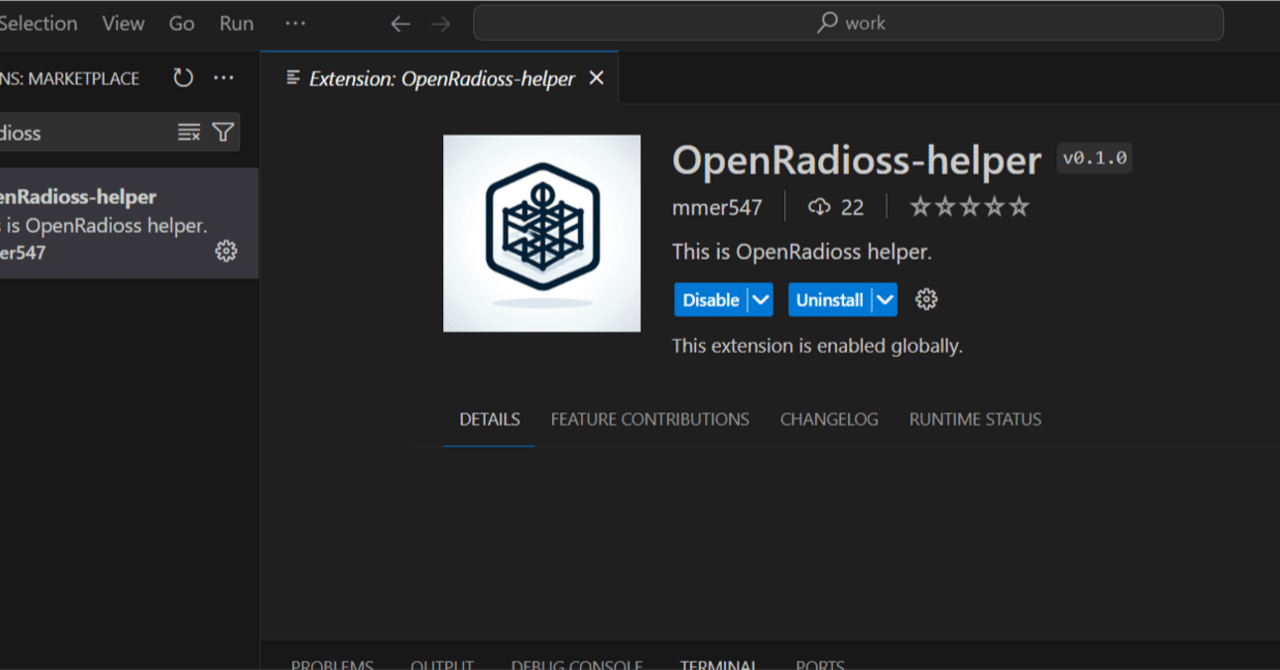Open More Actions in the Extensions panel

[x=223, y=77]
